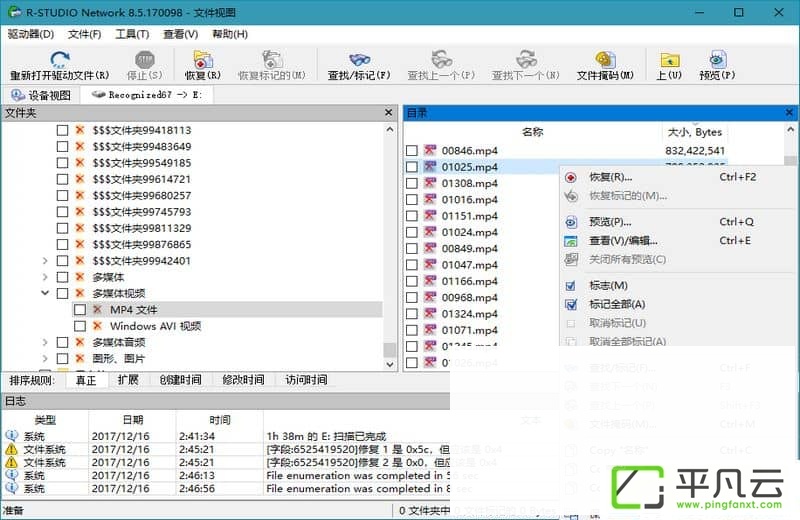Click the Recover (恢复) toolbar icon
Viewport: 800px width, 520px height.
(203, 59)
